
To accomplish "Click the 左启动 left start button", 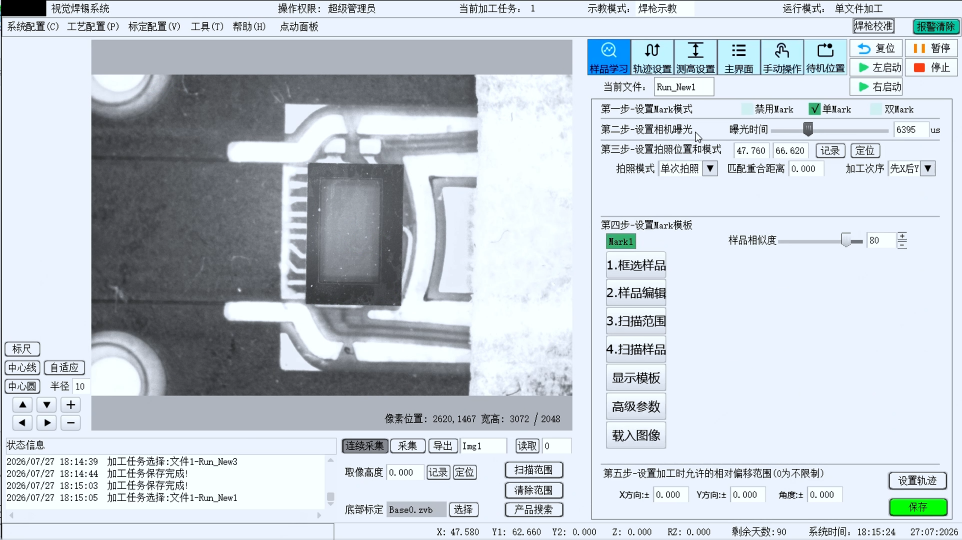I will [876, 68].
